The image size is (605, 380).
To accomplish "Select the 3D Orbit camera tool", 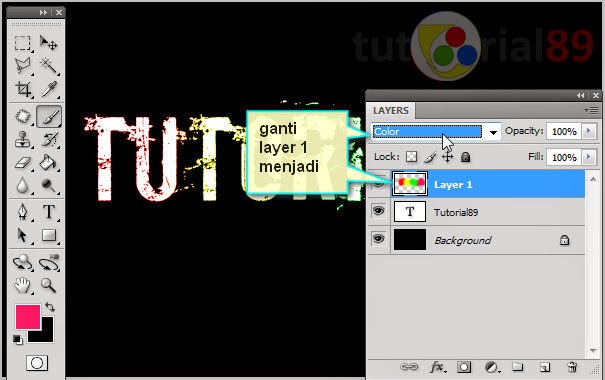I will click(x=49, y=262).
